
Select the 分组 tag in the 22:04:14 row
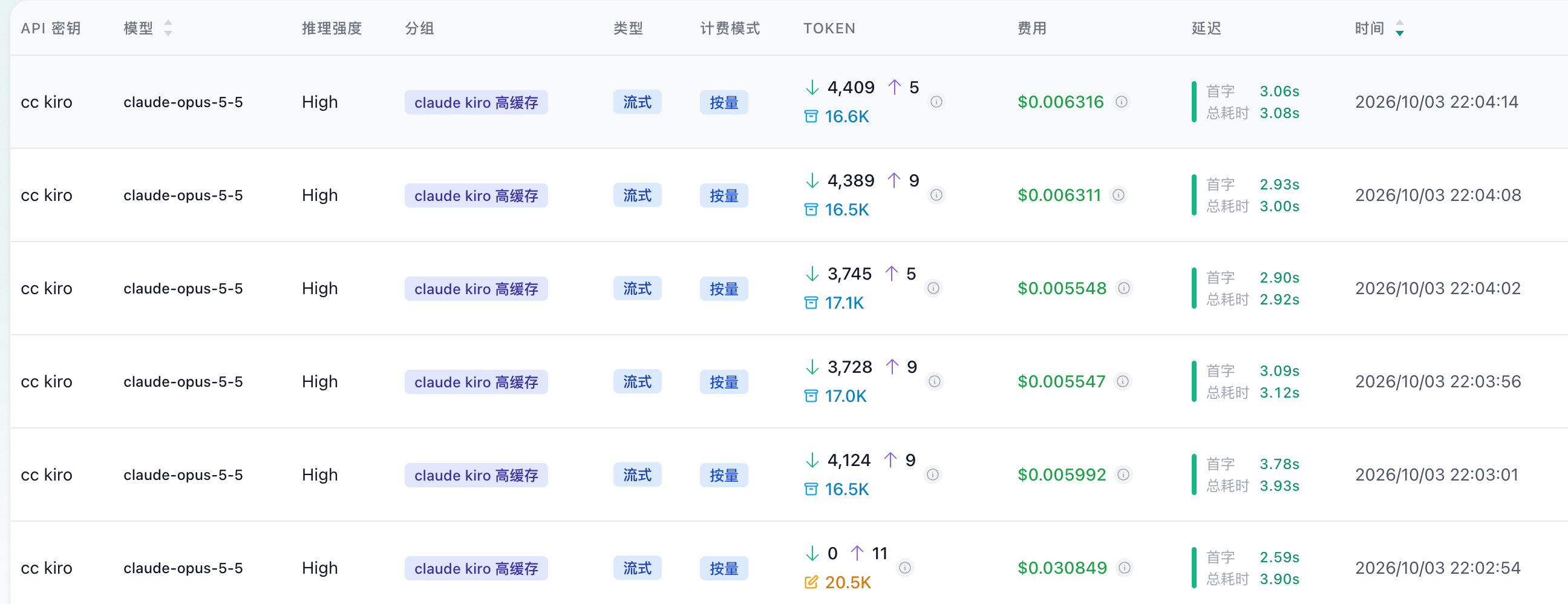[476, 102]
